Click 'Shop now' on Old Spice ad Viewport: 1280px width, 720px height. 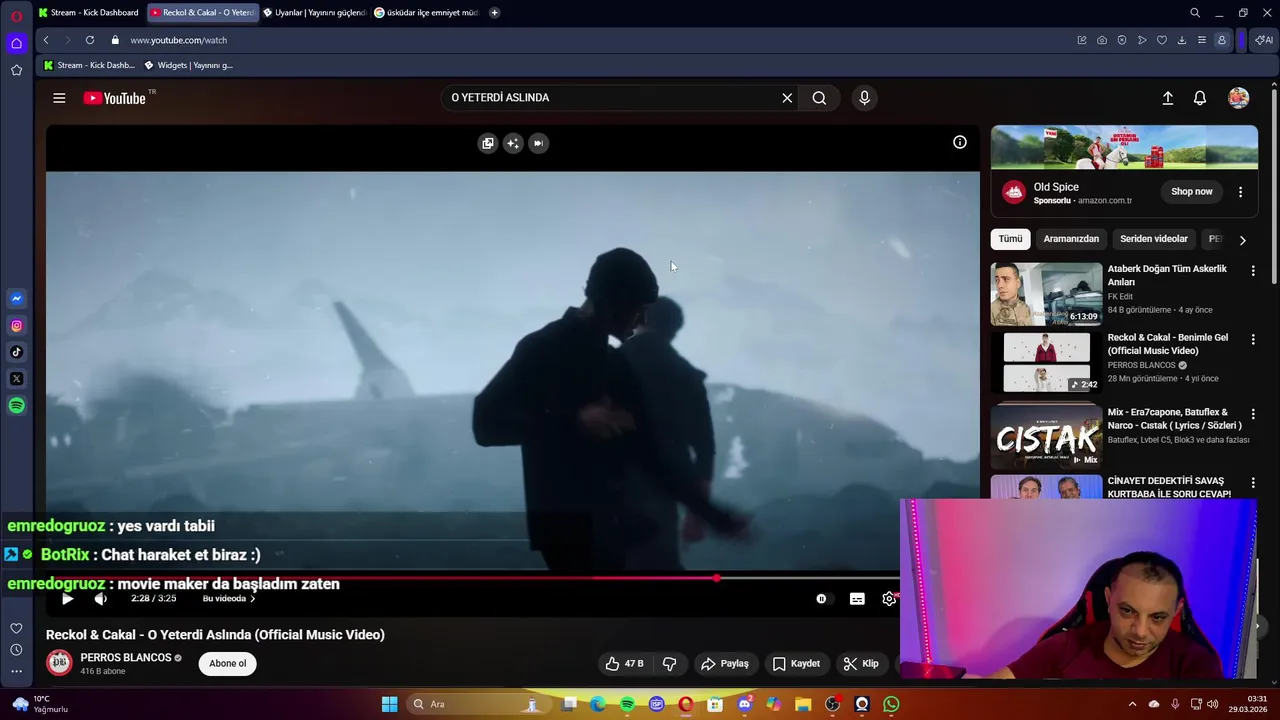(x=1192, y=192)
